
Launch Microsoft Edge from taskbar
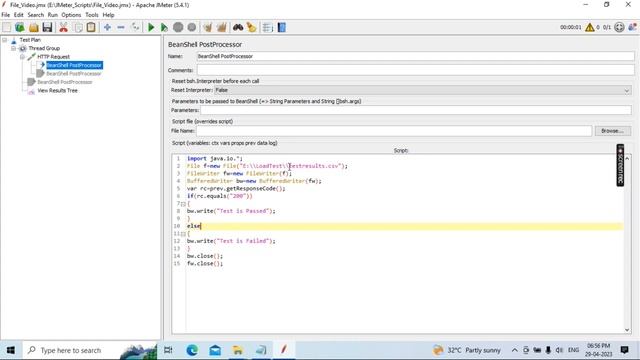pos(192,350)
